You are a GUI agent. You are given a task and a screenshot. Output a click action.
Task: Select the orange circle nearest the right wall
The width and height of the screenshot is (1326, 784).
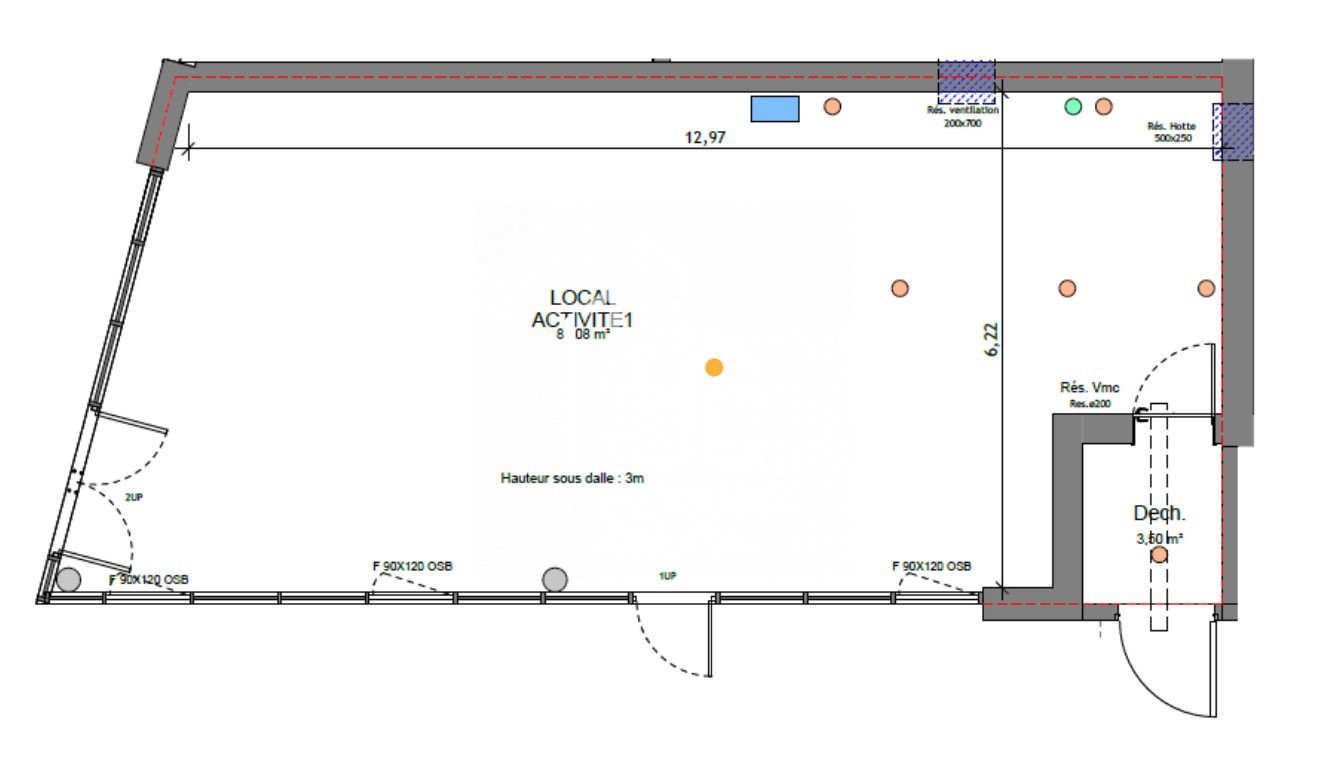click(x=1207, y=288)
